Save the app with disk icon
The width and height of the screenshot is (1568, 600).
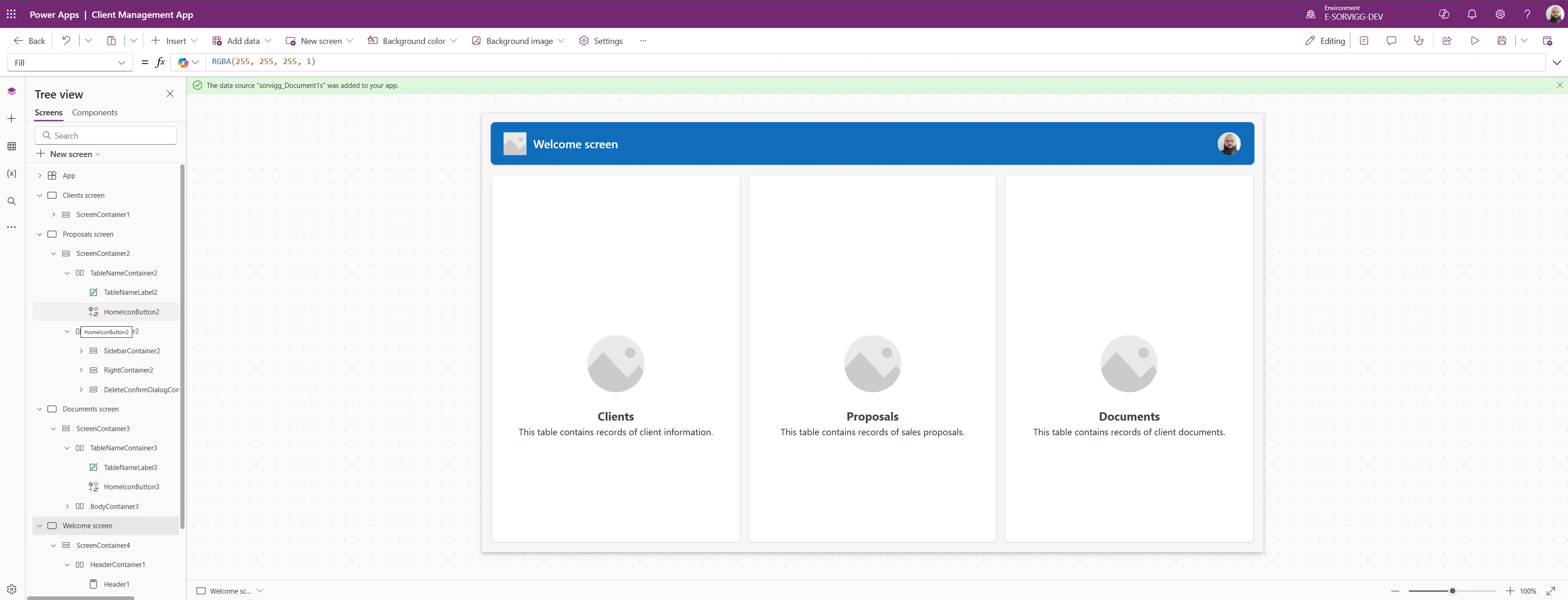coord(1501,41)
